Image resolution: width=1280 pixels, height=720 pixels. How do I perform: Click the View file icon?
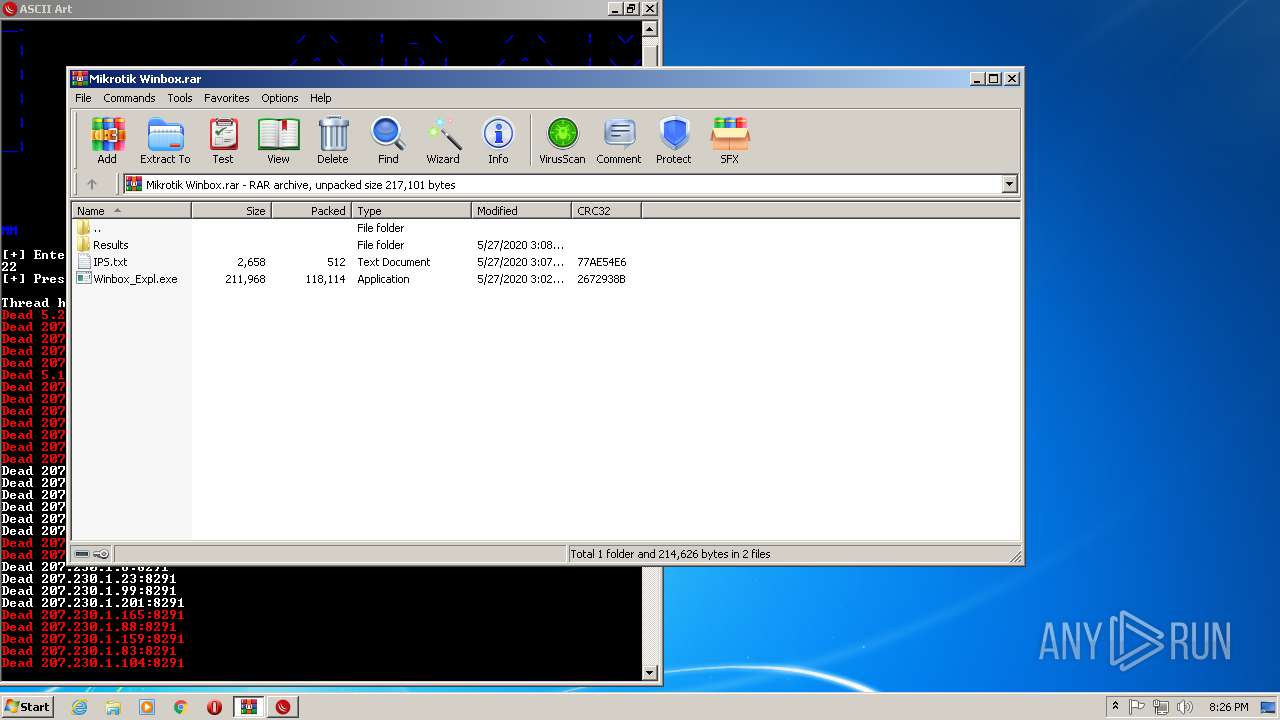coord(278,140)
